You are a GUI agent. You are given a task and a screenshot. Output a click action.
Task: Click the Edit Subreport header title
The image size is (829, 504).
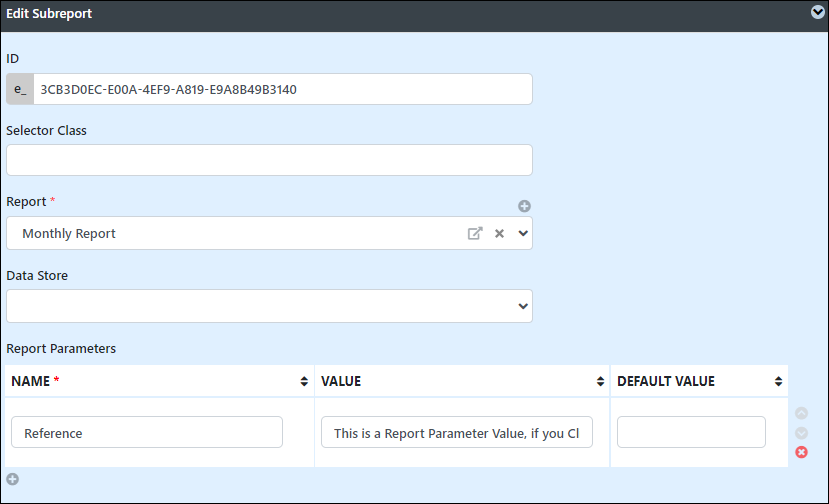coord(49,14)
